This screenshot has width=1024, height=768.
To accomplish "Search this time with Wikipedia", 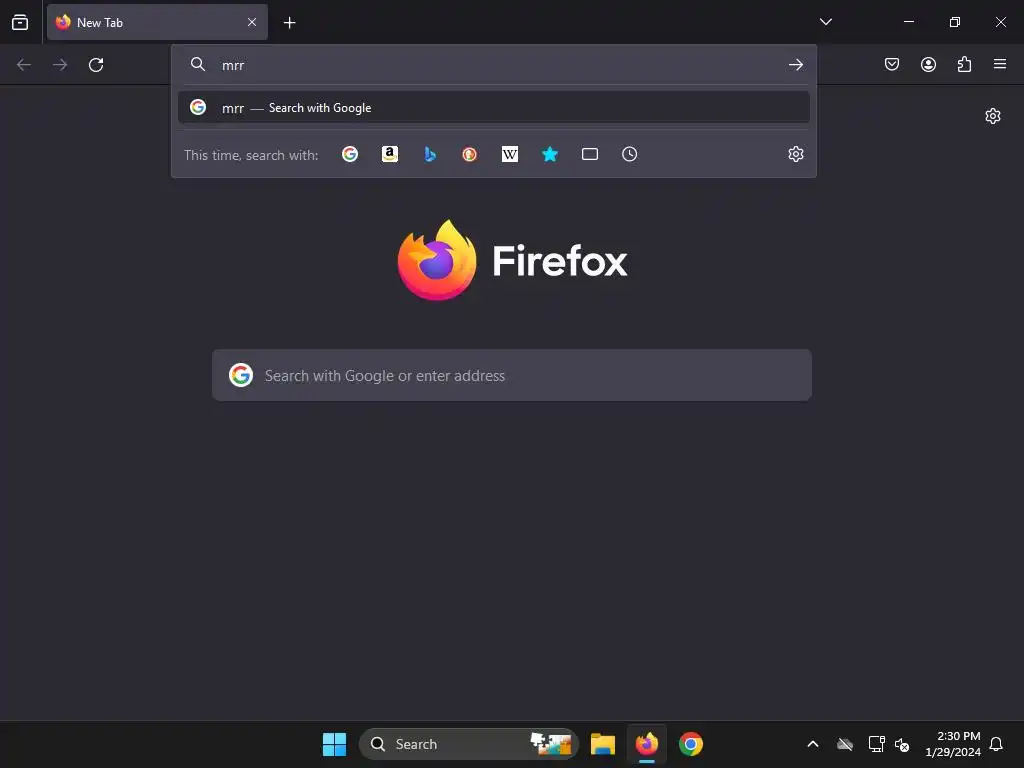I will coord(509,155).
